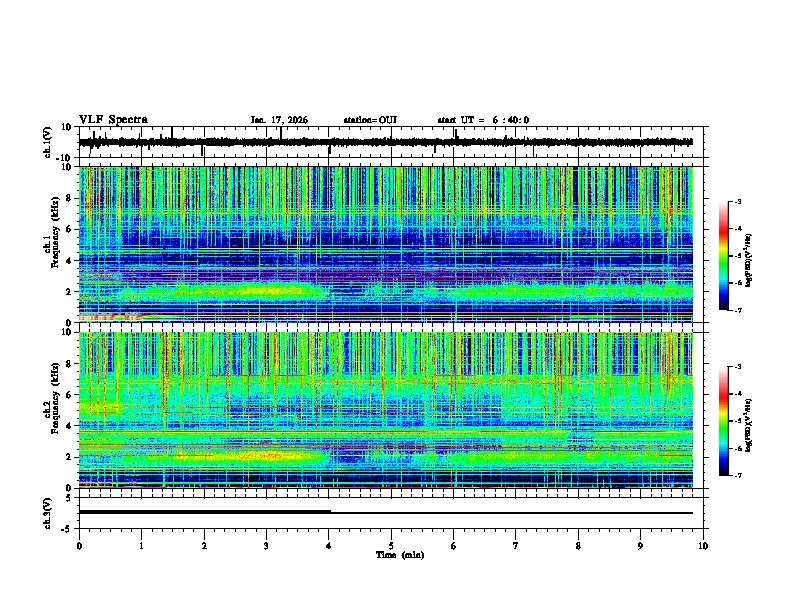
Task: Click time axis tick label "9"
Action: coord(640,546)
